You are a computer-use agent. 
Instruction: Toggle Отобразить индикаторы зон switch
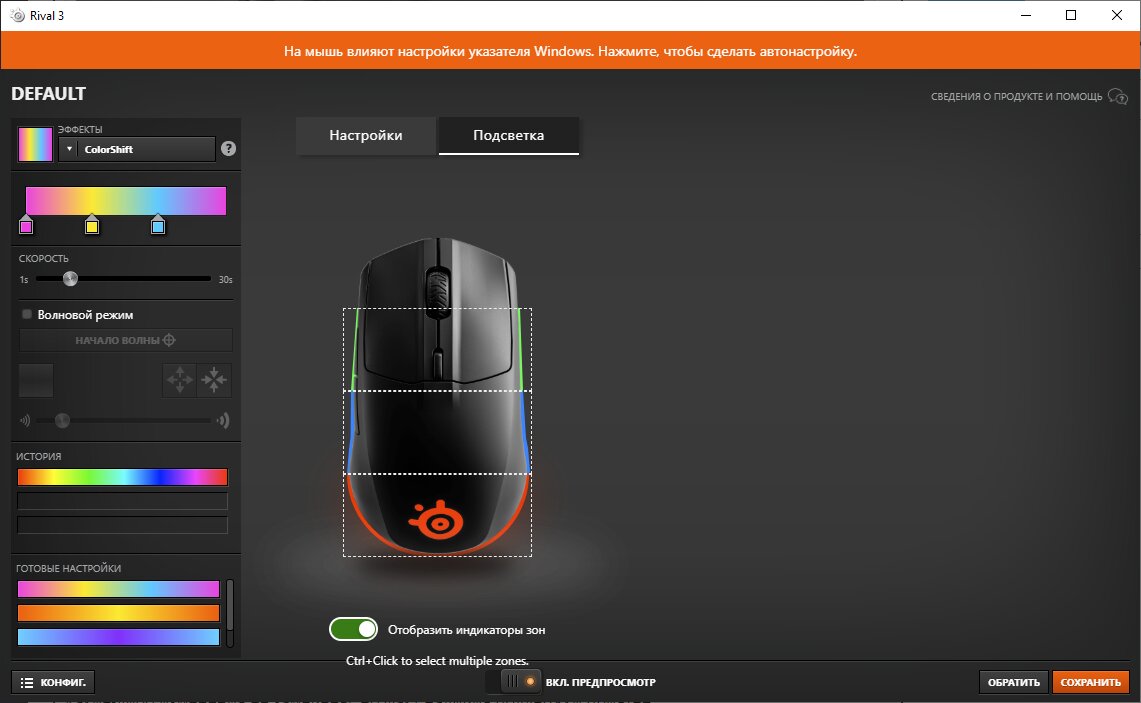point(354,629)
